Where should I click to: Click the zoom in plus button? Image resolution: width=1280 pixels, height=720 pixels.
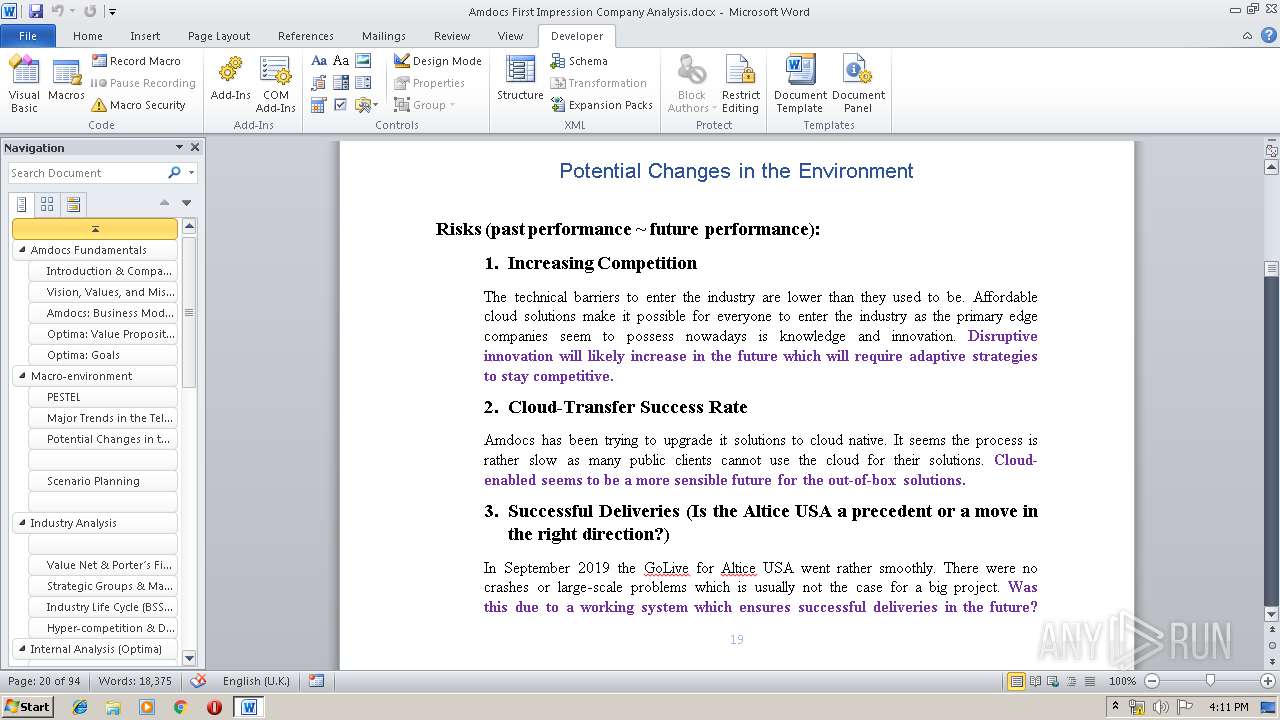pyautogui.click(x=1268, y=681)
